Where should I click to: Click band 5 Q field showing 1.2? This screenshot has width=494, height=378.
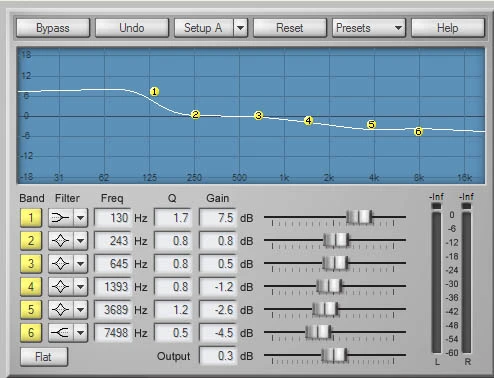click(173, 310)
